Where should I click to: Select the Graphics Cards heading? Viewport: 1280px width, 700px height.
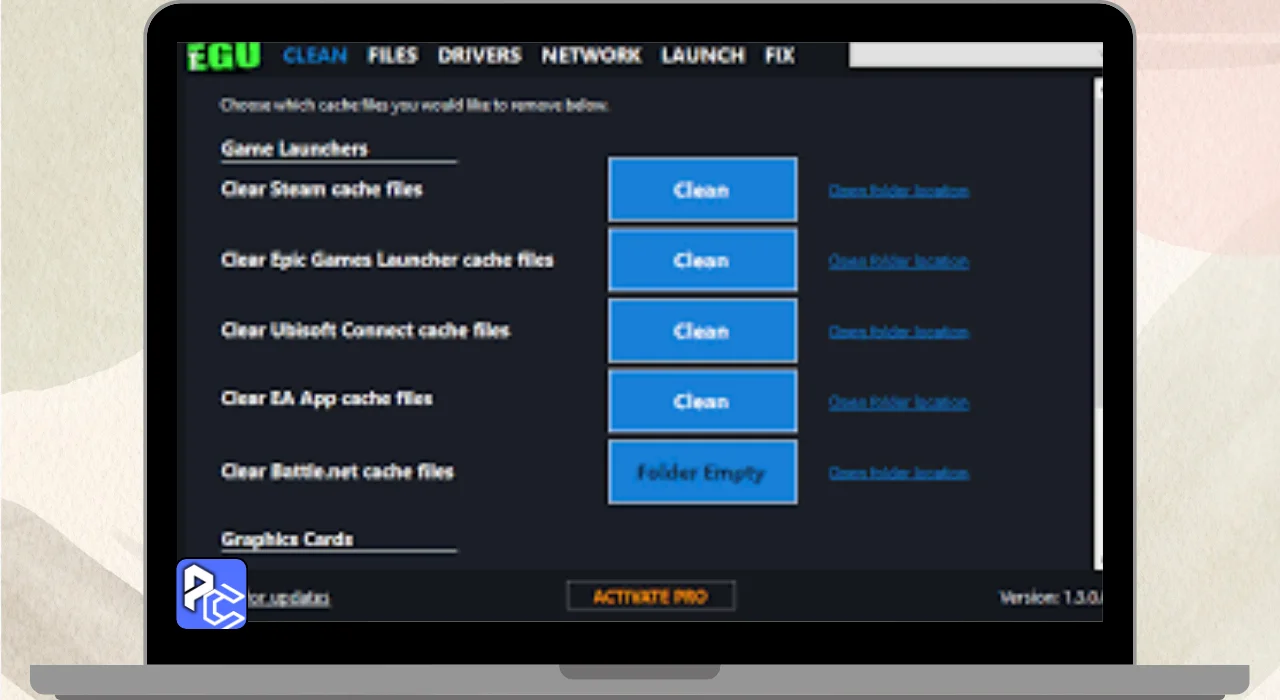(x=287, y=539)
